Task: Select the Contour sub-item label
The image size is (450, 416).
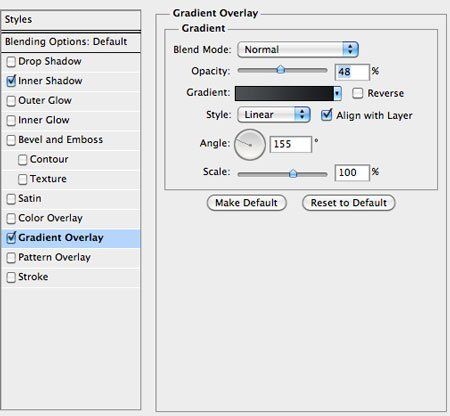Action: (49, 159)
